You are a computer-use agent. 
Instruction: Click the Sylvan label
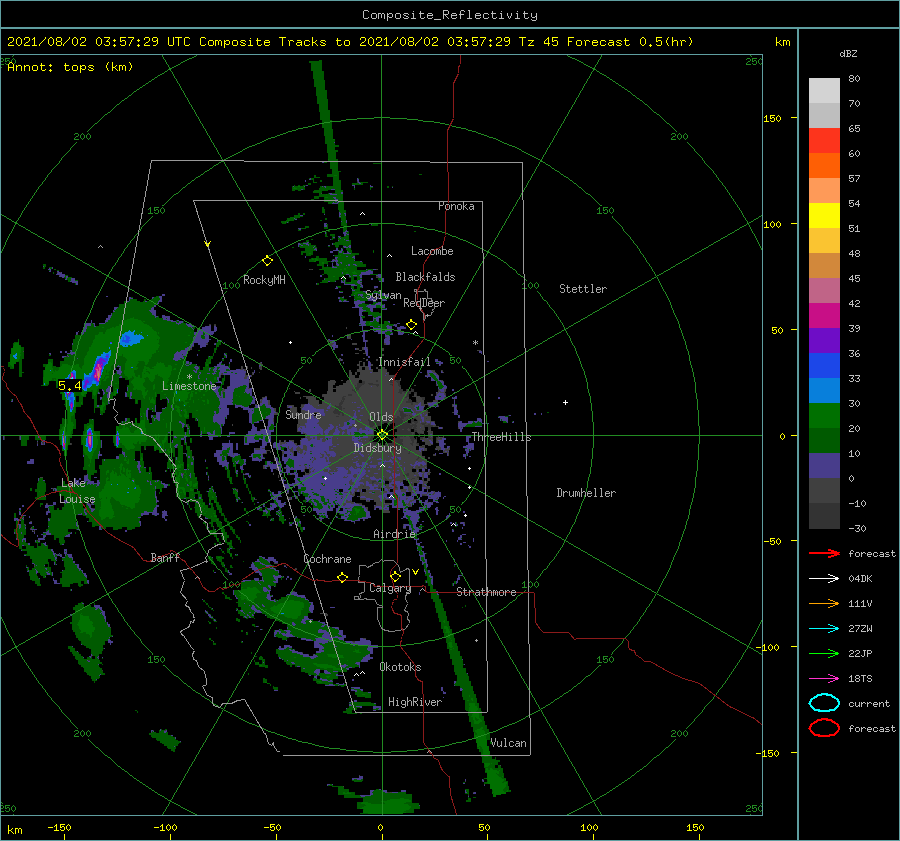383,295
